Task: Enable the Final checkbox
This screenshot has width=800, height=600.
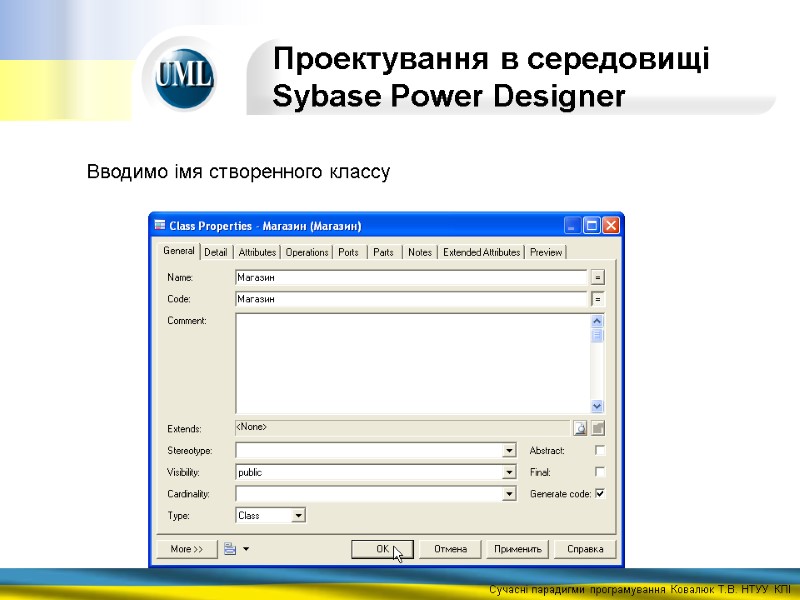Action: click(599, 472)
